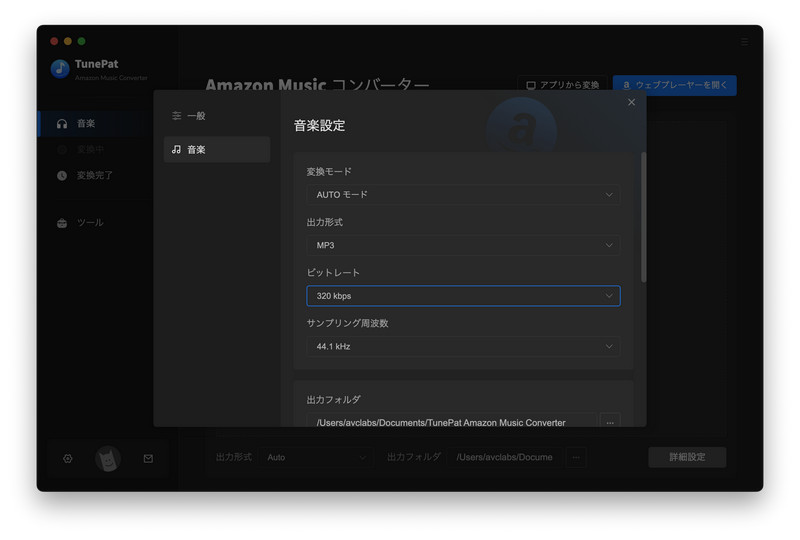Click the headphones icon beside 音楽

click(62, 124)
